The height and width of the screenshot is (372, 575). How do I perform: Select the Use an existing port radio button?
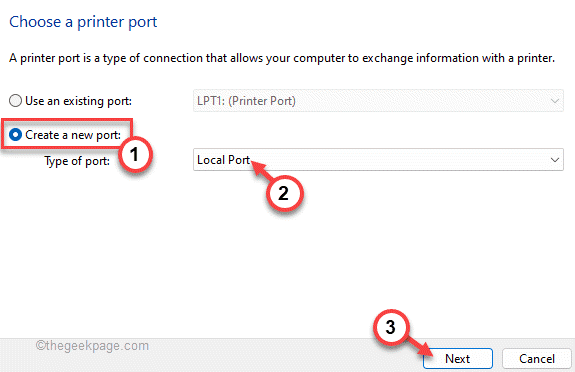[15, 101]
